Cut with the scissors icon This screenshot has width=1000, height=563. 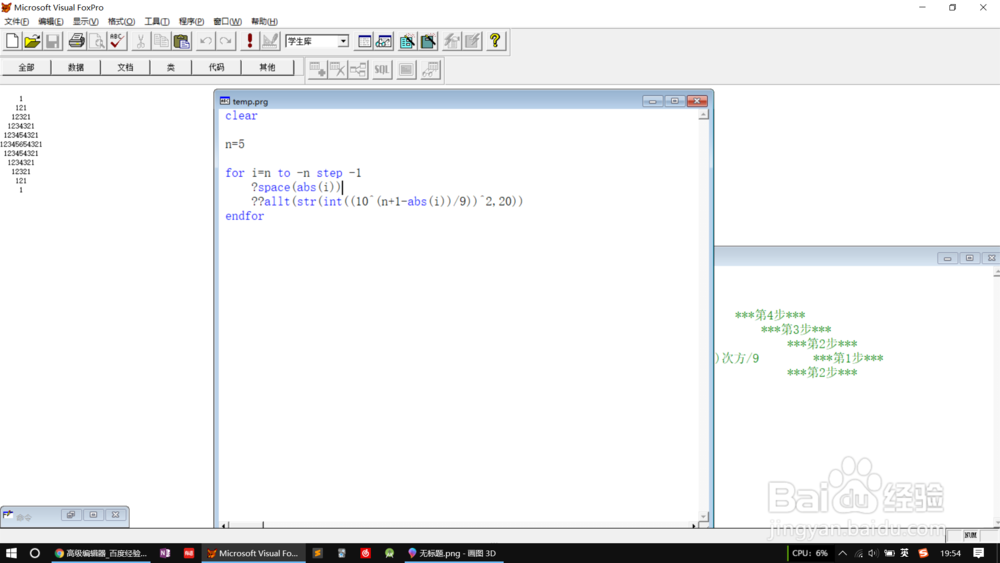(x=141, y=41)
